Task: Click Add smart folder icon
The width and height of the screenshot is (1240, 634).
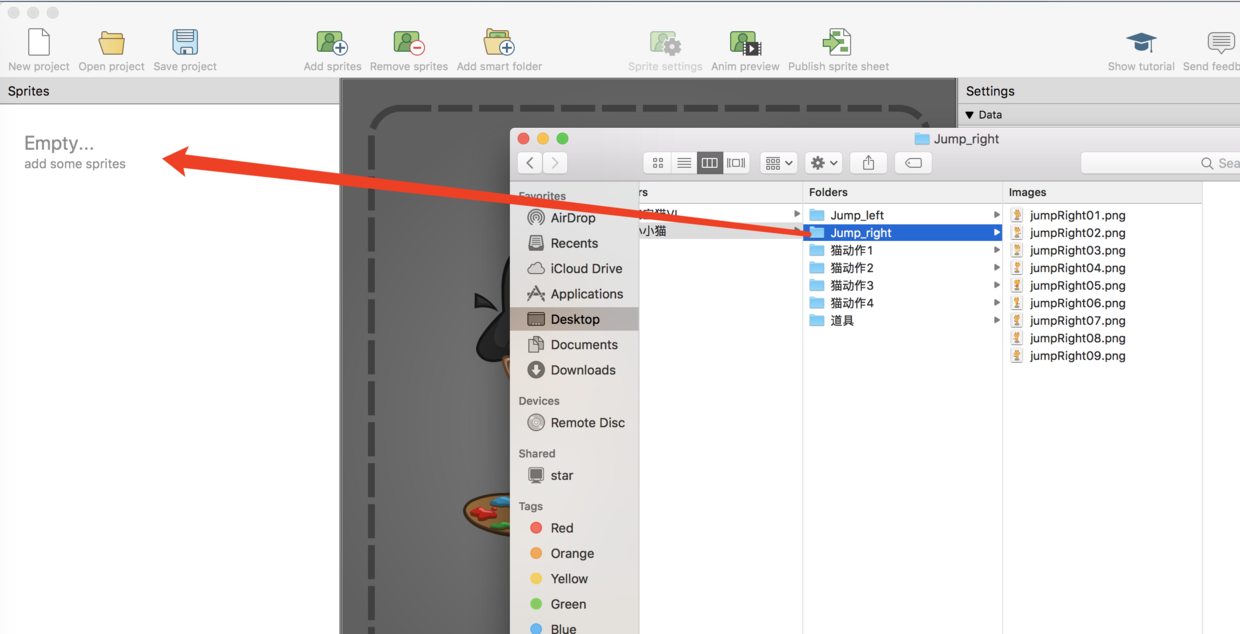Action: click(499, 43)
